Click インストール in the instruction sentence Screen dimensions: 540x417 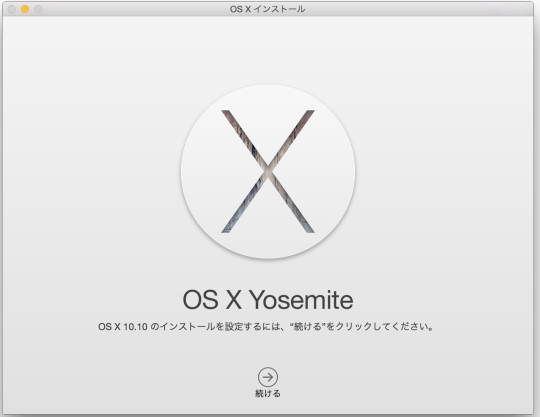(188, 326)
